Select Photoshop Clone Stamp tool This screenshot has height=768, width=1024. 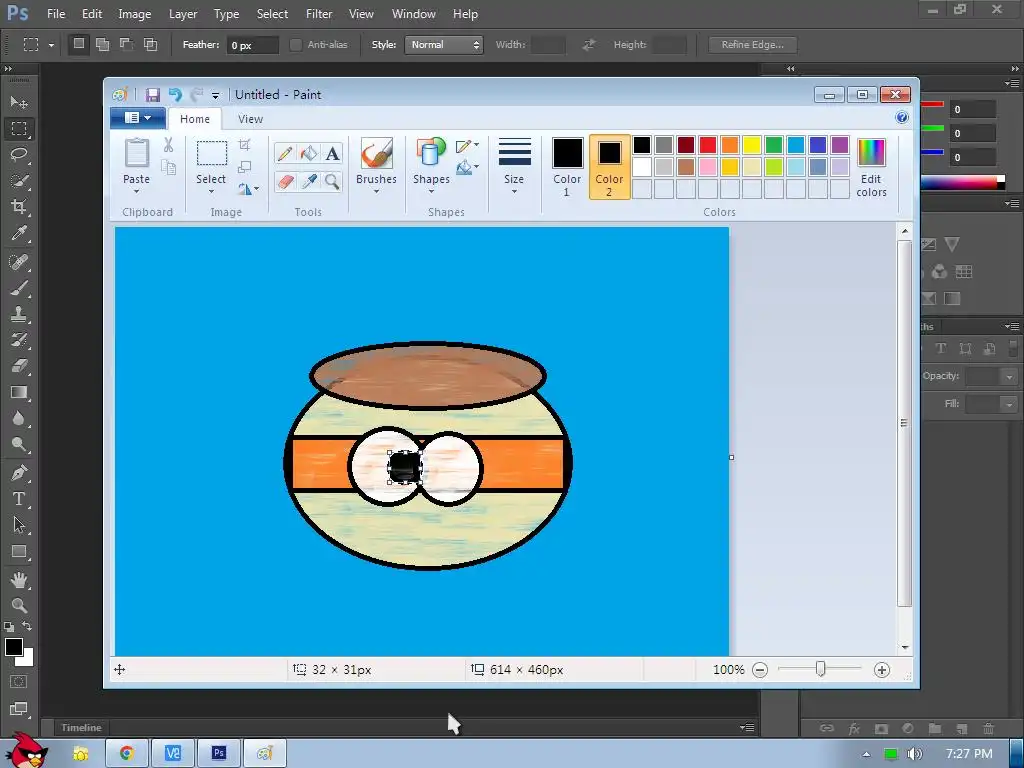[x=19, y=314]
